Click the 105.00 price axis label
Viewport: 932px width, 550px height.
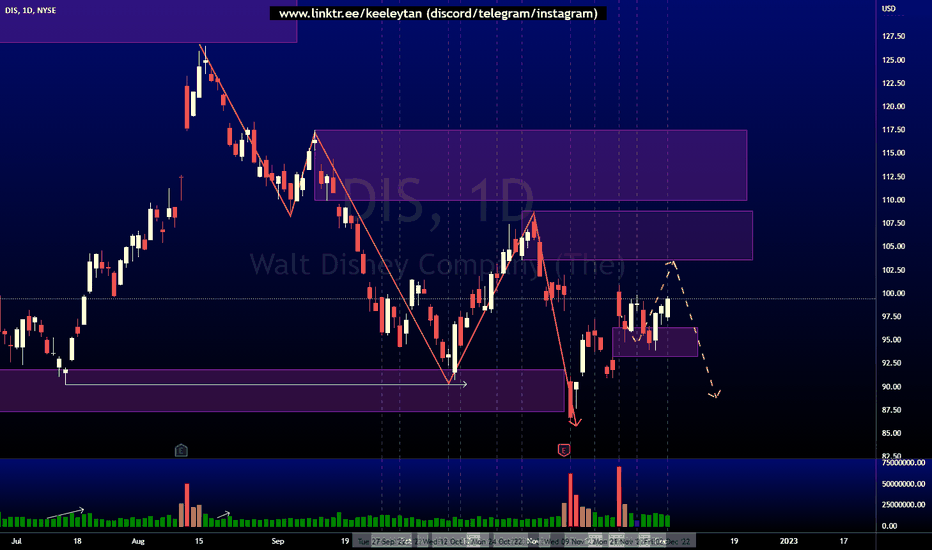point(893,246)
